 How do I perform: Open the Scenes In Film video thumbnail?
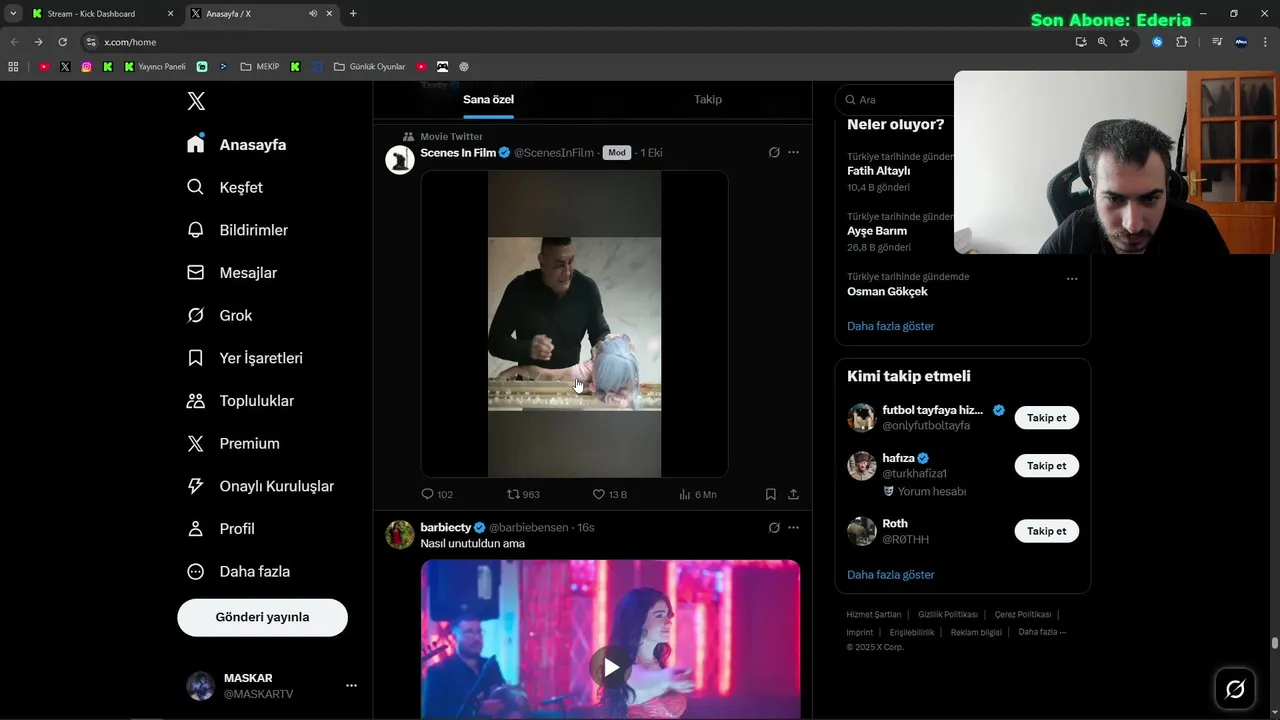(x=574, y=323)
